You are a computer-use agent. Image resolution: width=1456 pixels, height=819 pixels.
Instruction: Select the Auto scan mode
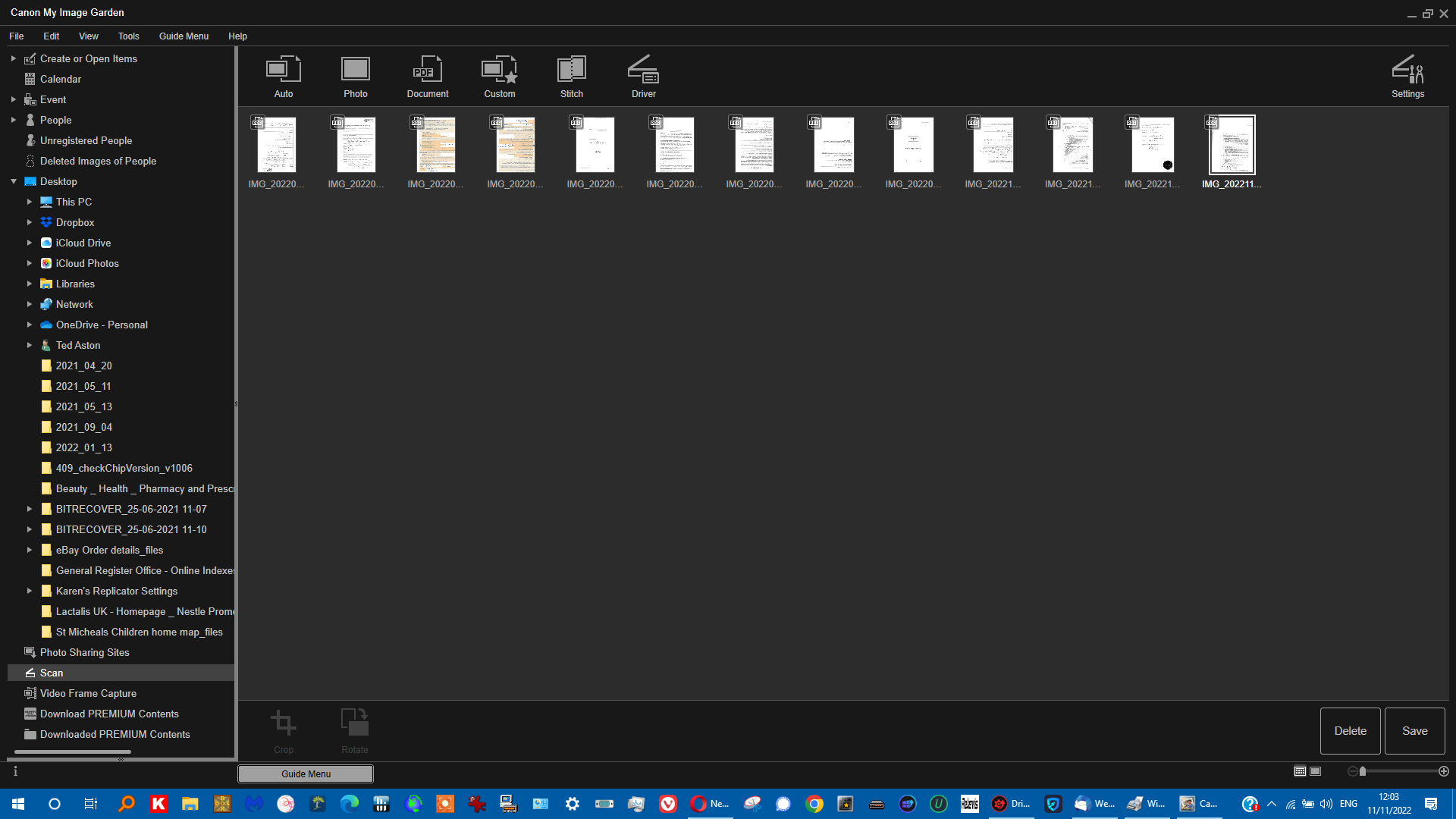point(284,75)
